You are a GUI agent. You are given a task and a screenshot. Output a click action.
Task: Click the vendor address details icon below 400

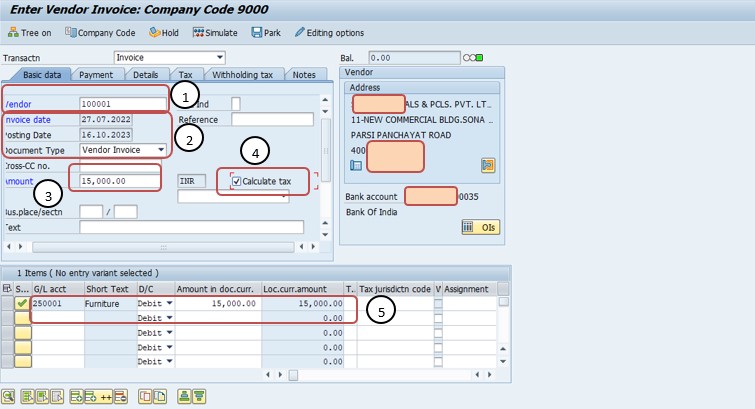(x=356, y=166)
